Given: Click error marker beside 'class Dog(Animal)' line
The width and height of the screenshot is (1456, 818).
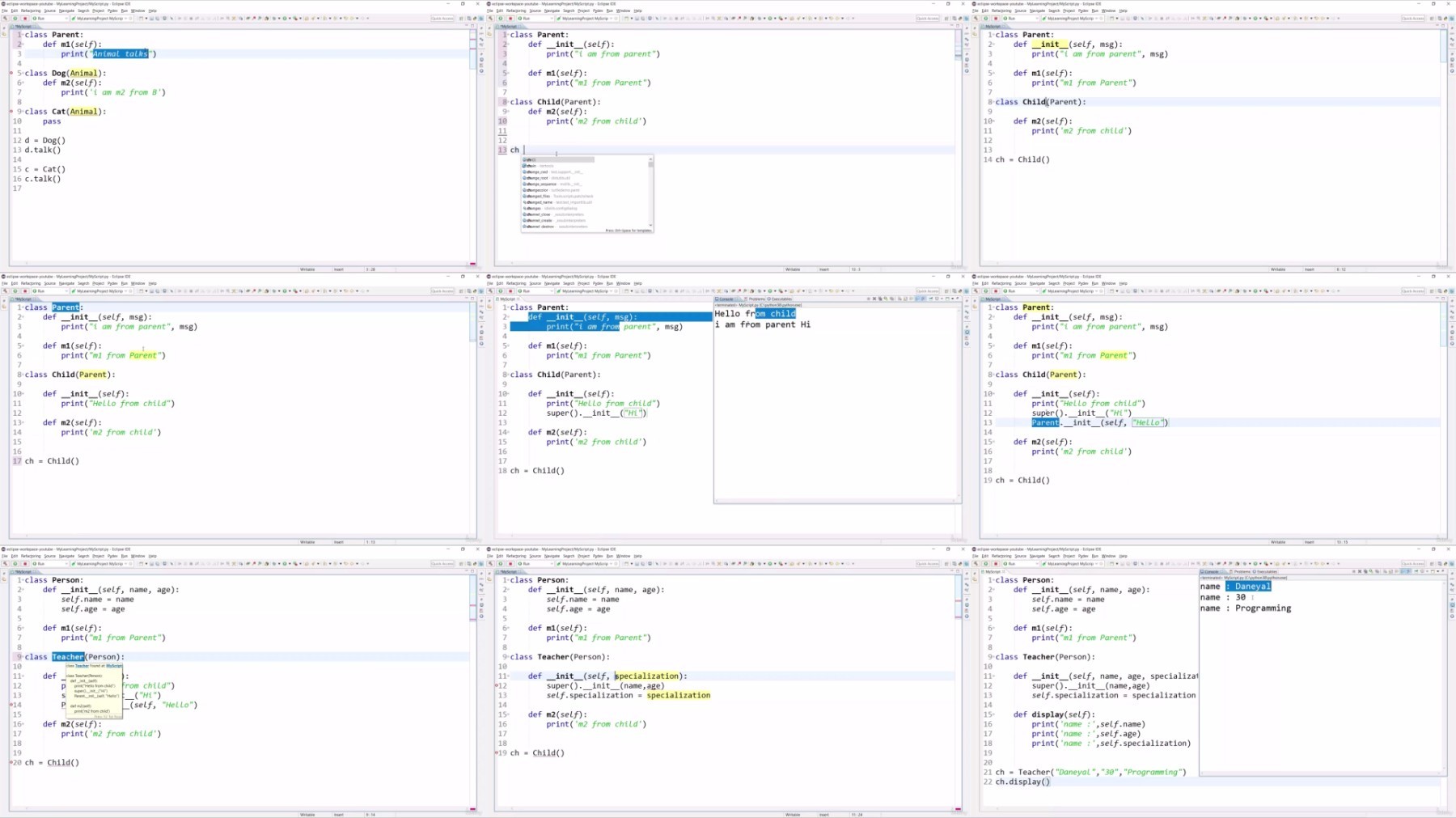Looking at the screenshot, I should 11,73.
